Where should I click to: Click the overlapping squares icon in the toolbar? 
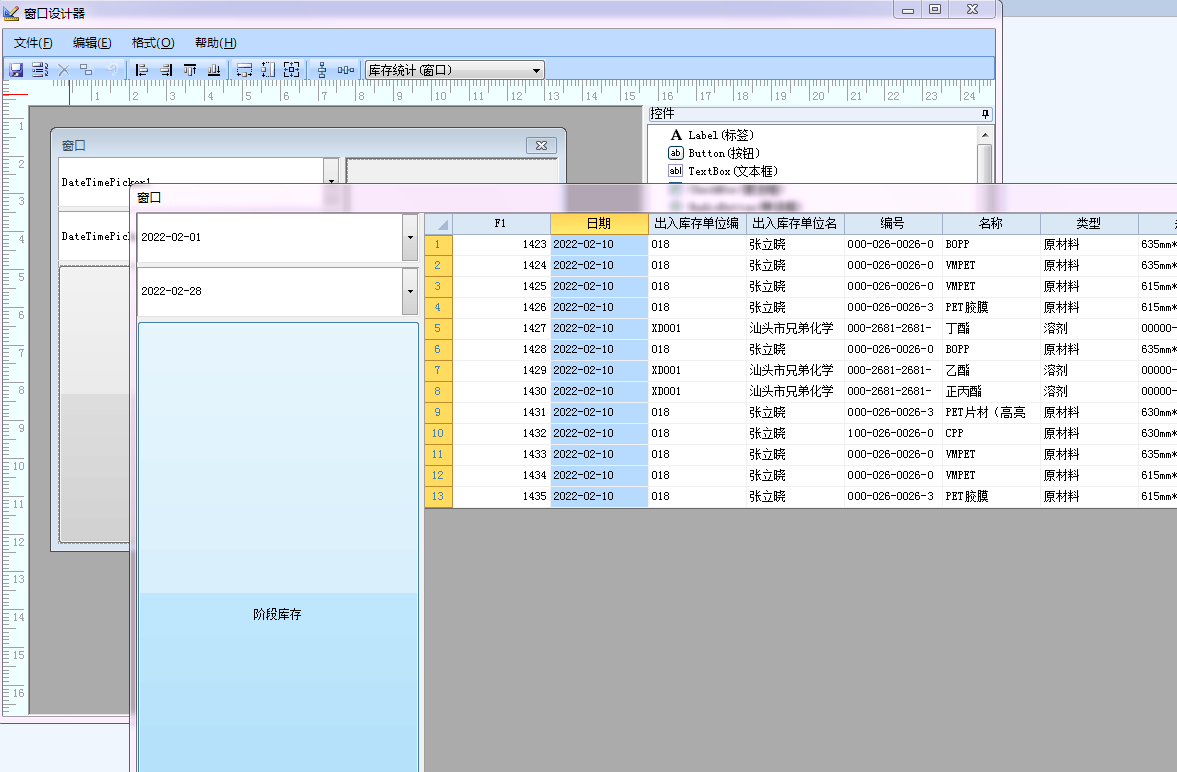[x=86, y=70]
